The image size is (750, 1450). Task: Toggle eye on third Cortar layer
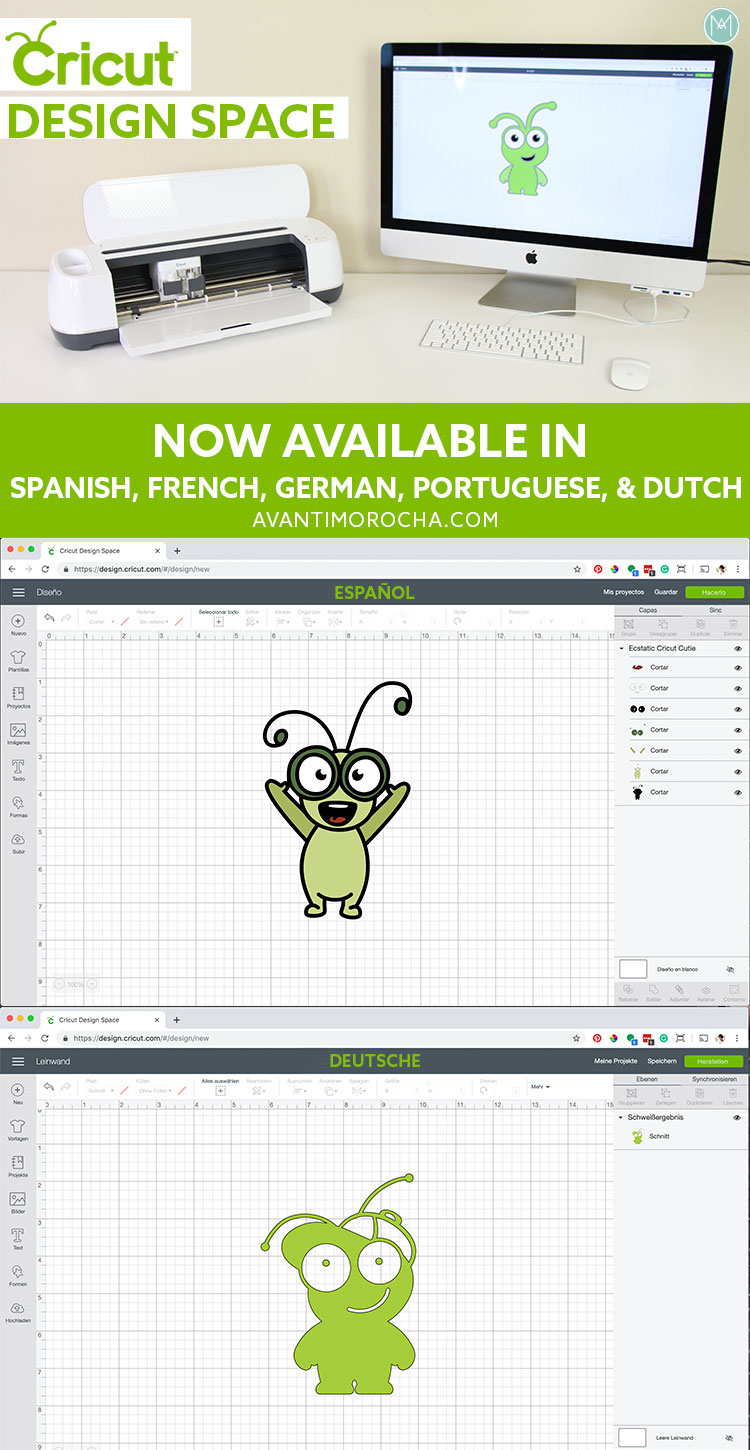pyautogui.click(x=738, y=709)
